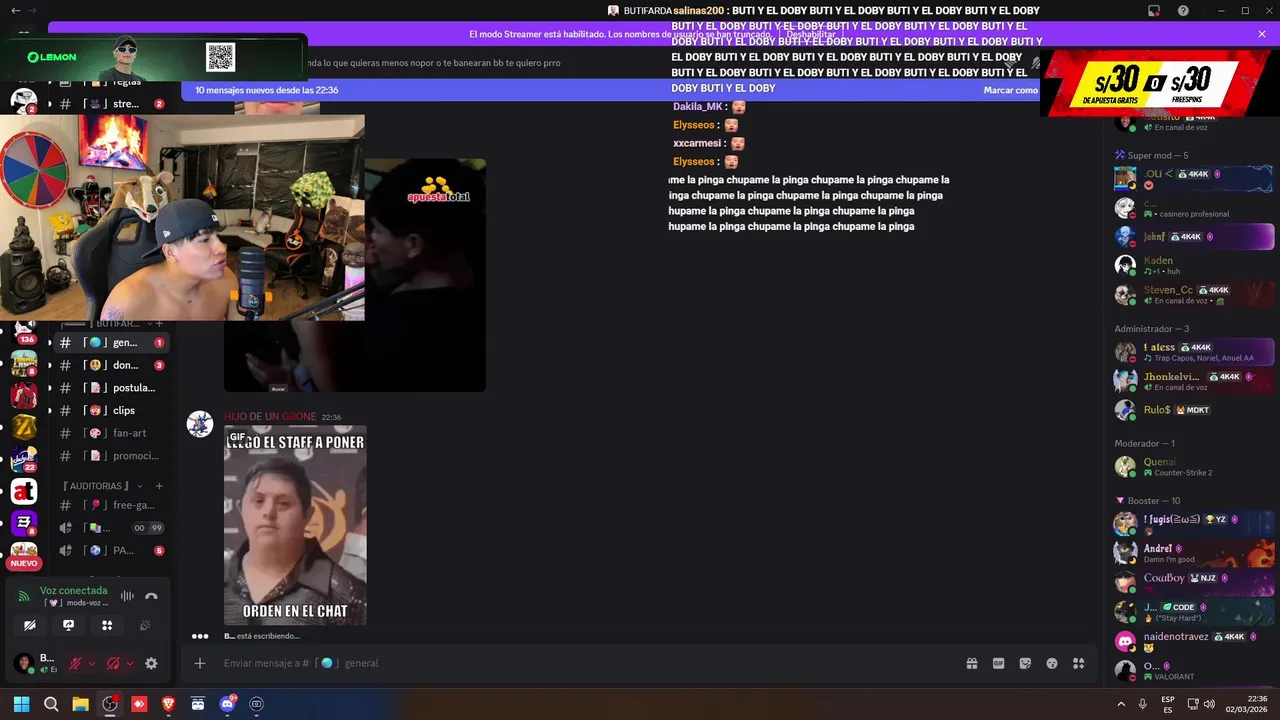Open microphone input options arrow
1280x720 pixels.
pos(92,663)
